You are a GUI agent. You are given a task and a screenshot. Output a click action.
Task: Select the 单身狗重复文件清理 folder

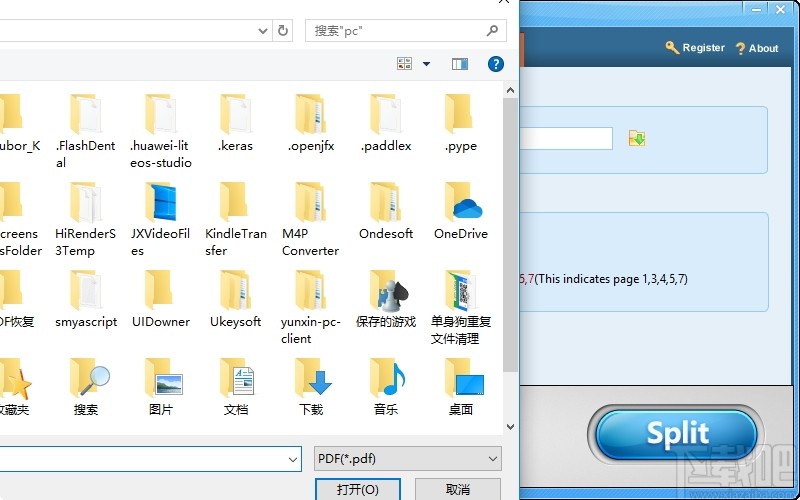coord(461,307)
